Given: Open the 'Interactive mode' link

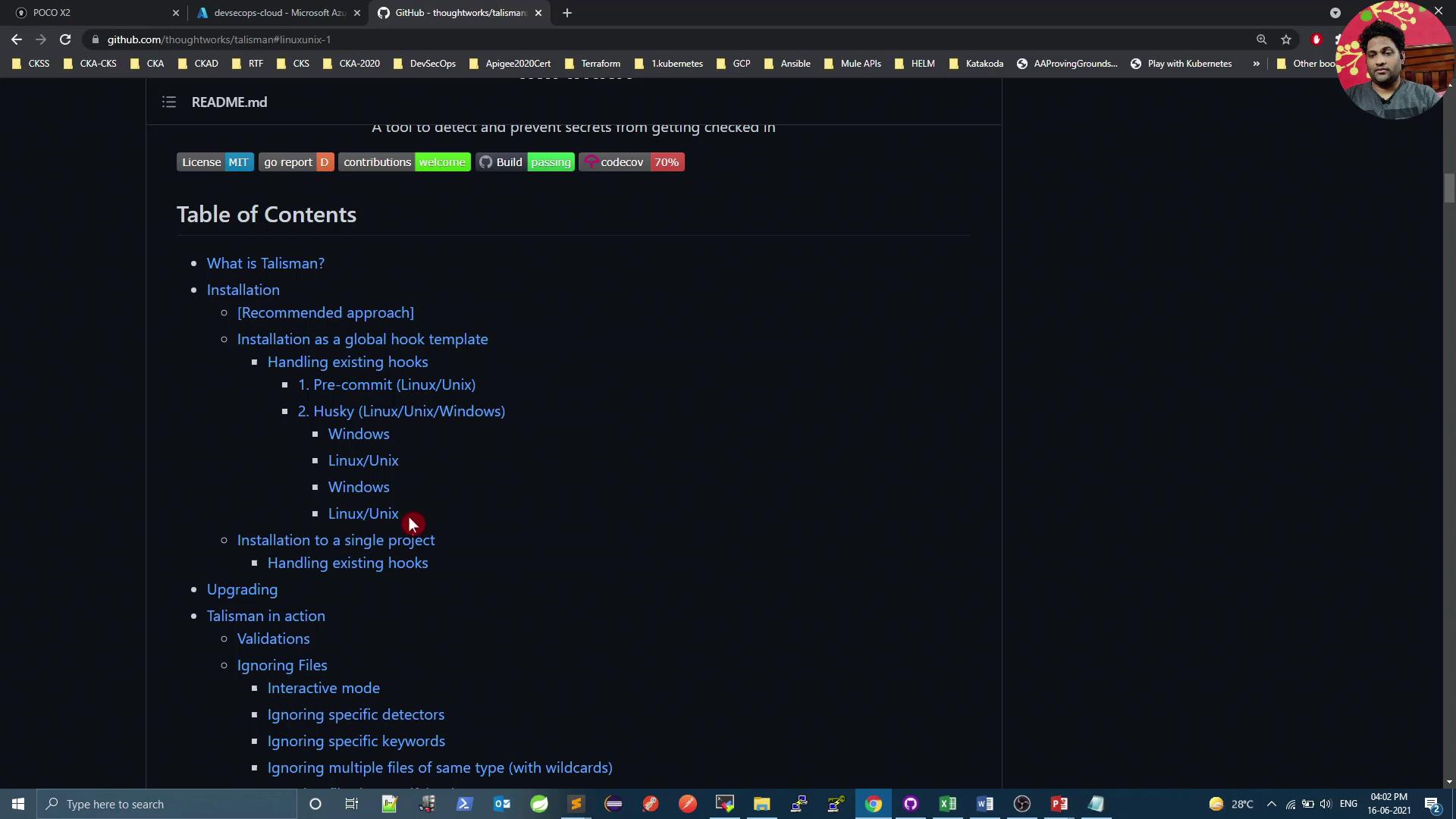Looking at the screenshot, I should pyautogui.click(x=324, y=688).
